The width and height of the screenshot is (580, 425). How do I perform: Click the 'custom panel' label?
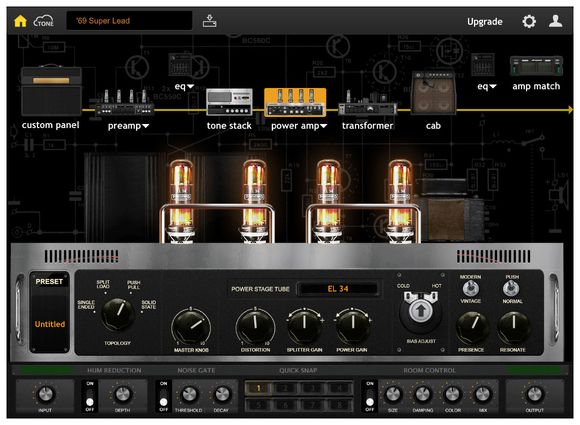[x=50, y=125]
